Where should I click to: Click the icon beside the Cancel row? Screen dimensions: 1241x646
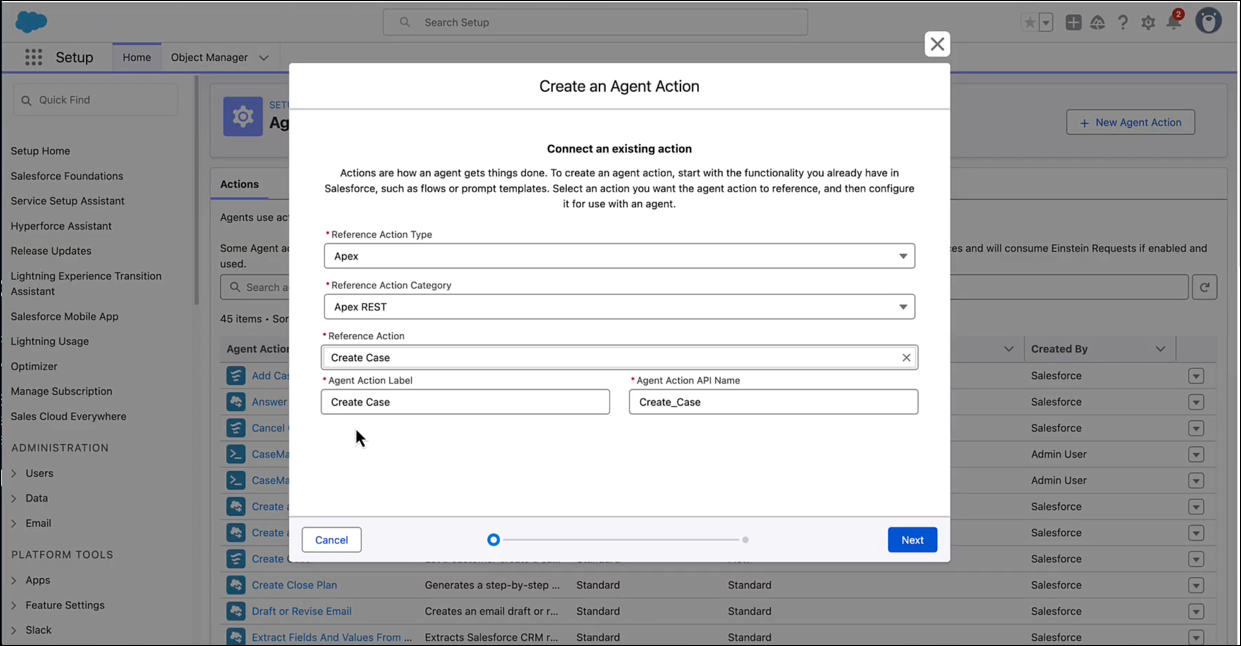(236, 428)
